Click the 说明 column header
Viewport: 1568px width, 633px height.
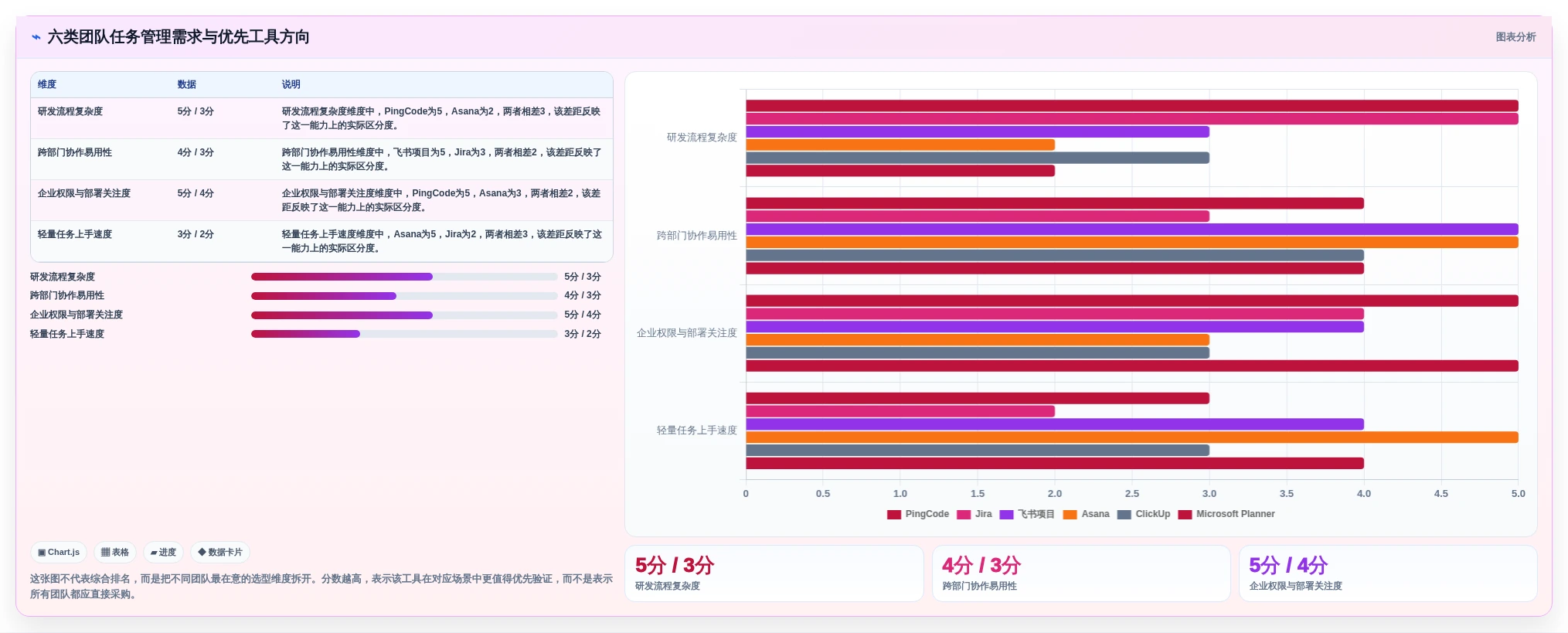point(291,85)
